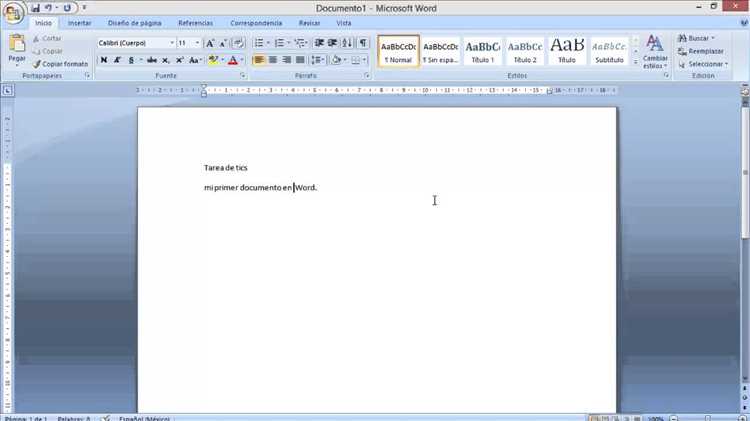Screen dimensions: 750x421
Task: Apply strikethrough formatting
Action: point(152,60)
